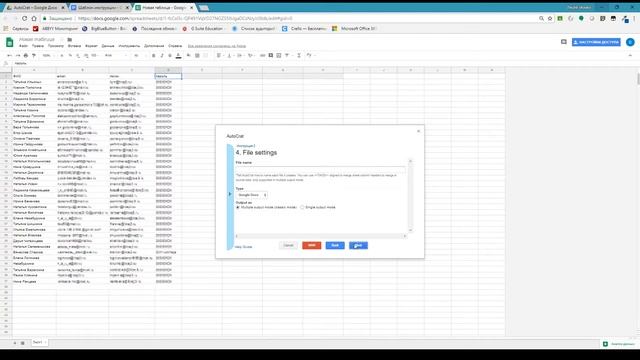The width and height of the screenshot is (640, 360).
Task: Click the insert link icon
Action: pyautogui.click(x=262, y=56)
